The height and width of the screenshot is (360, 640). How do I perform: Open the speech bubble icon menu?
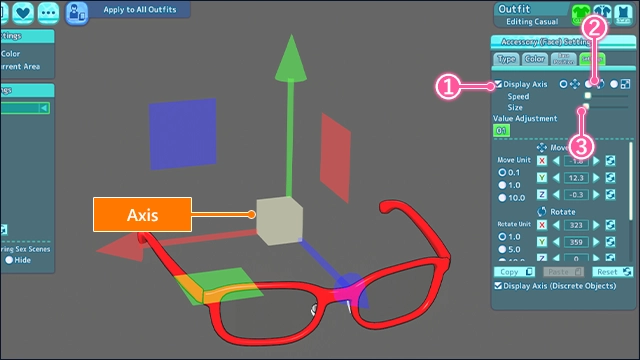(x=48, y=12)
